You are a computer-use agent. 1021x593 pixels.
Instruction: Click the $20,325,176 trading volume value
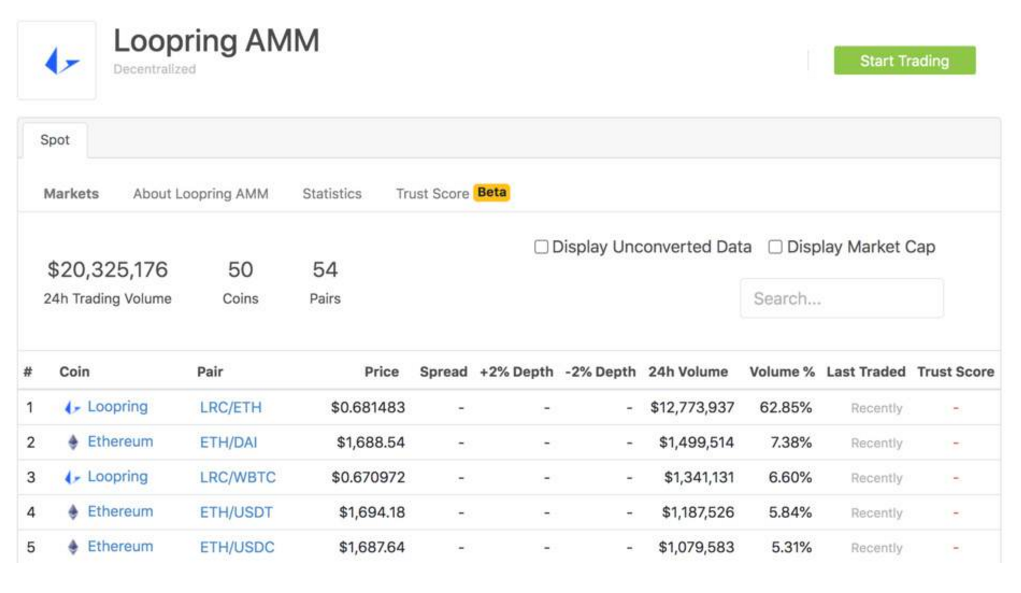pyautogui.click(x=107, y=269)
